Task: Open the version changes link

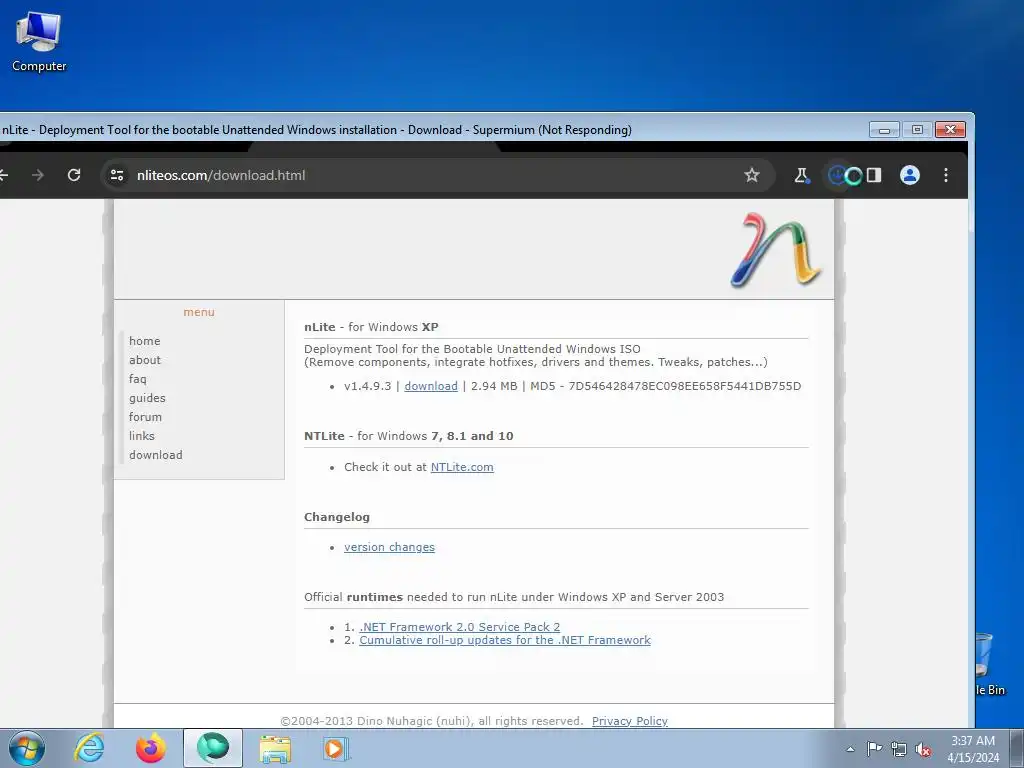Action: pyautogui.click(x=389, y=547)
